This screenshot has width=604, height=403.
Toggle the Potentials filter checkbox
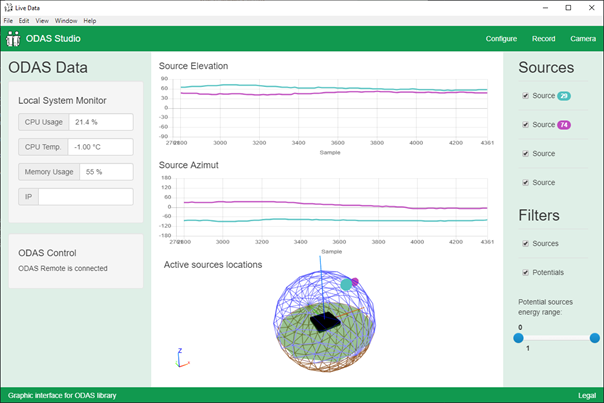click(525, 272)
